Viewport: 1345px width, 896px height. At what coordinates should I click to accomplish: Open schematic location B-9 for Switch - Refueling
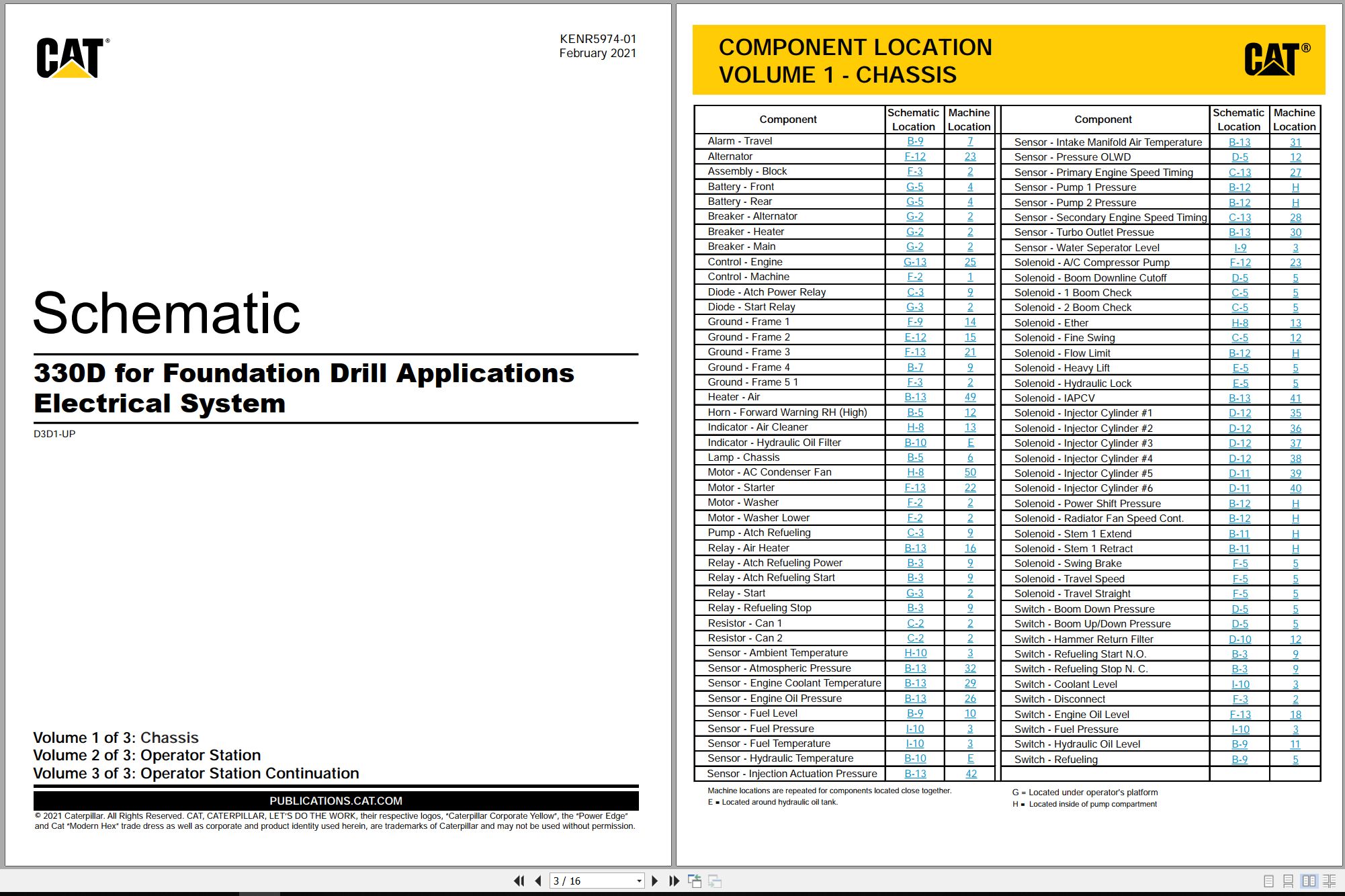[1240, 760]
